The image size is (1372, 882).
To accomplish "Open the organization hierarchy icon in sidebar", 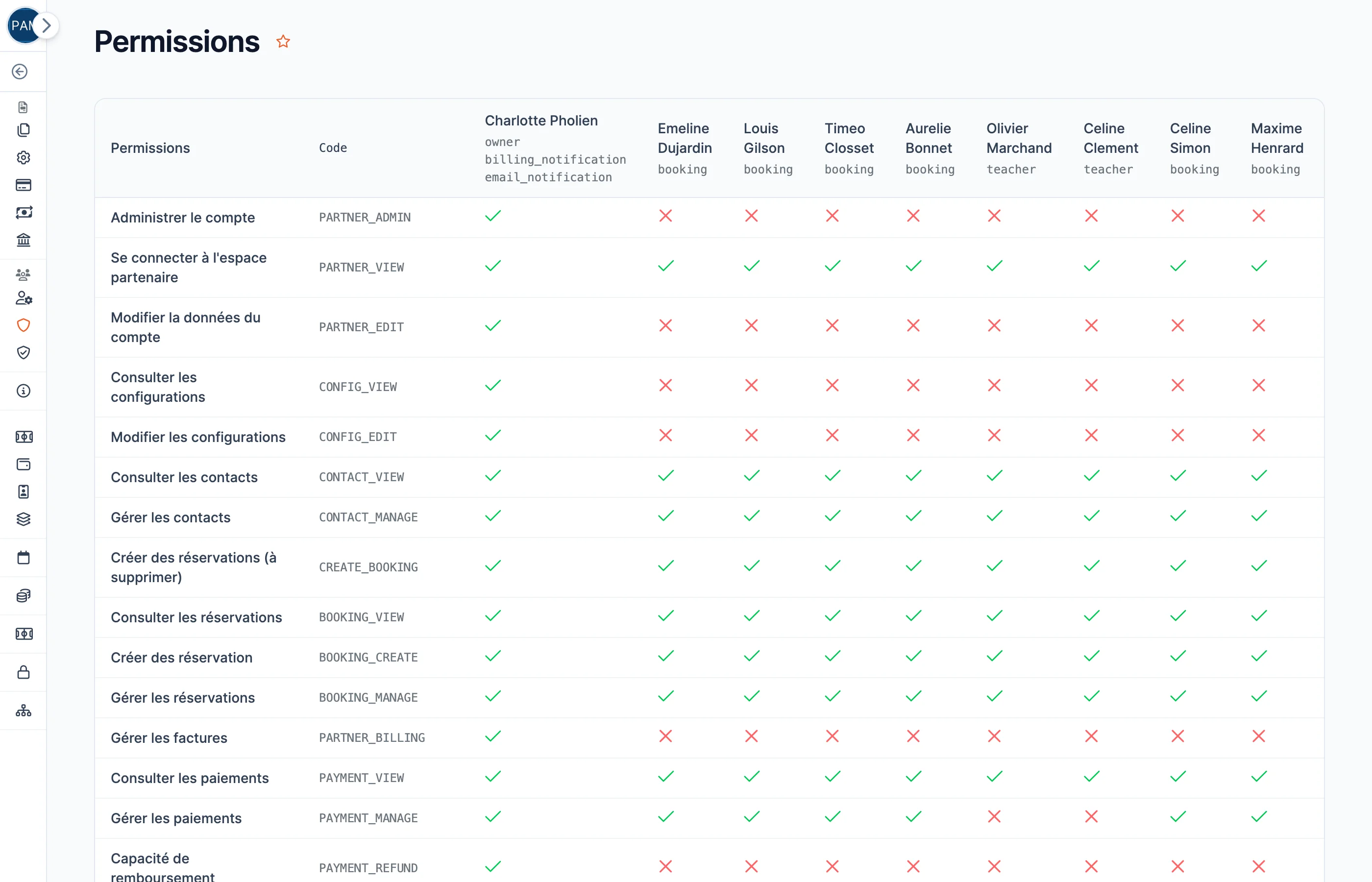I will 23,711.
